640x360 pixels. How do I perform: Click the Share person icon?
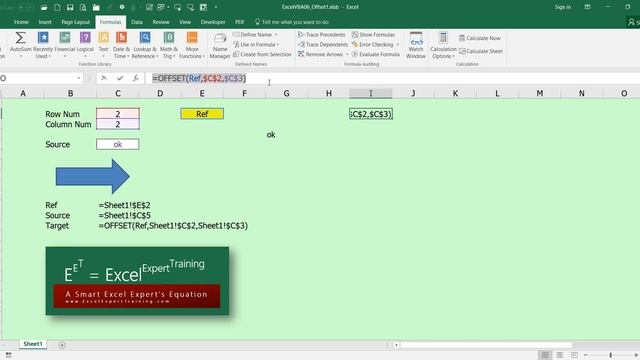point(632,22)
